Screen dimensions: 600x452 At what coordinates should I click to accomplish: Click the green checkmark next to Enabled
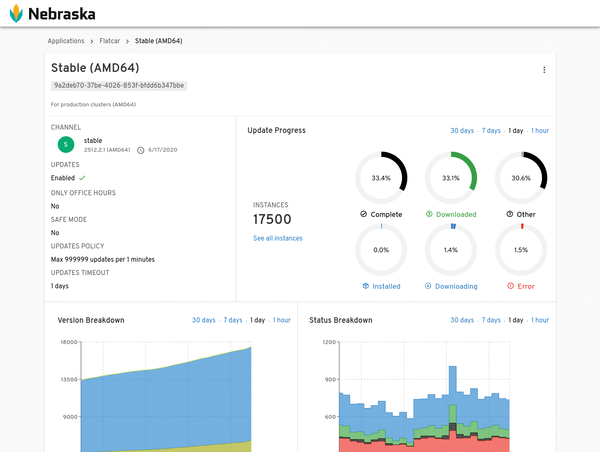82,178
